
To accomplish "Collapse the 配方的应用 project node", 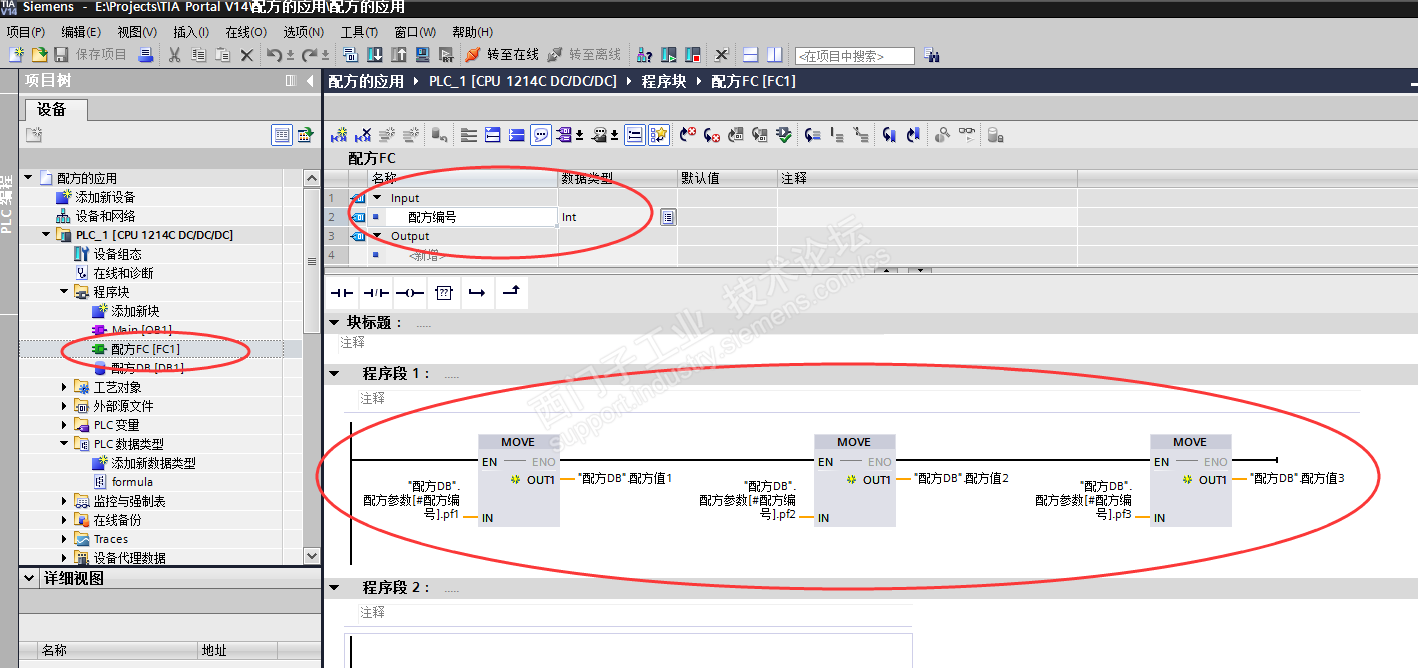I will (x=28, y=178).
